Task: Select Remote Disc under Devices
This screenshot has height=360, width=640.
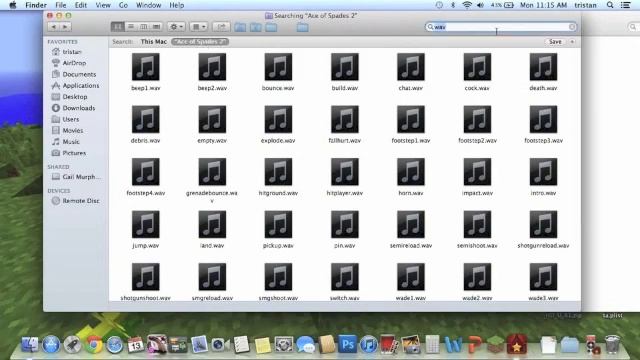Action: tap(76, 201)
